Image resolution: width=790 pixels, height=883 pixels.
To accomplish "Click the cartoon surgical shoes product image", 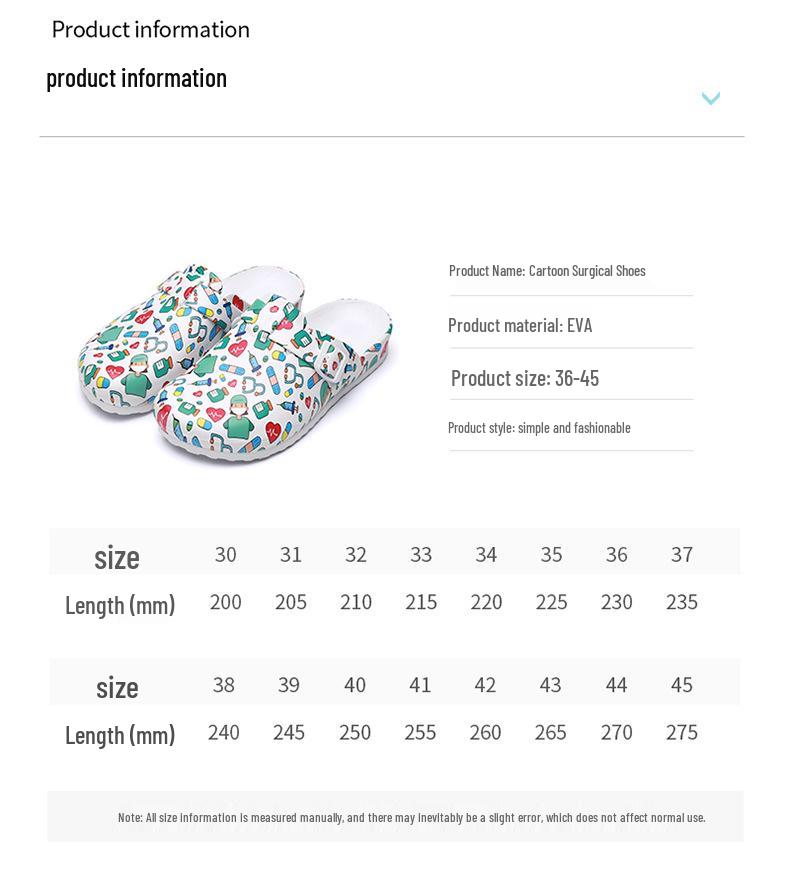I will pos(236,362).
